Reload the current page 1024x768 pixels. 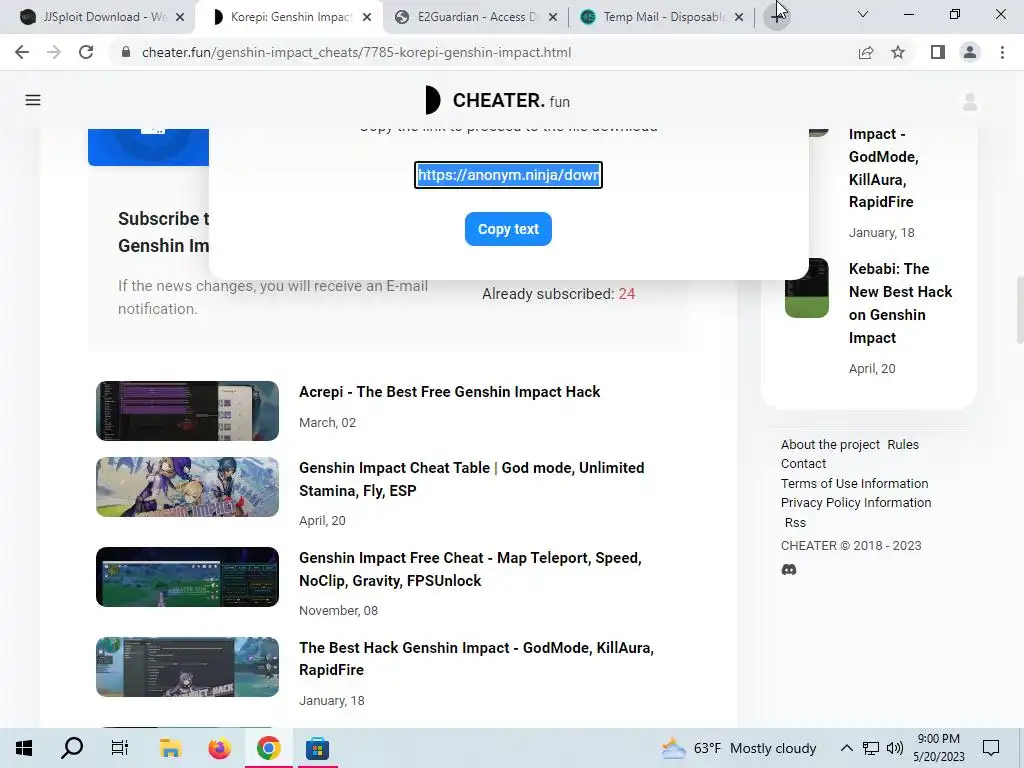[86, 52]
